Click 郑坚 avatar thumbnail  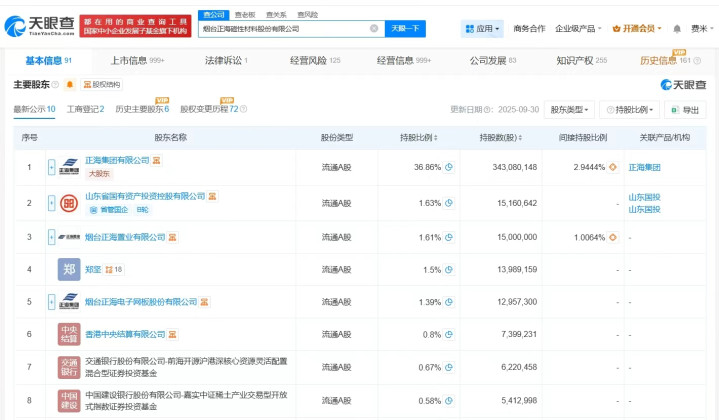tap(68, 269)
